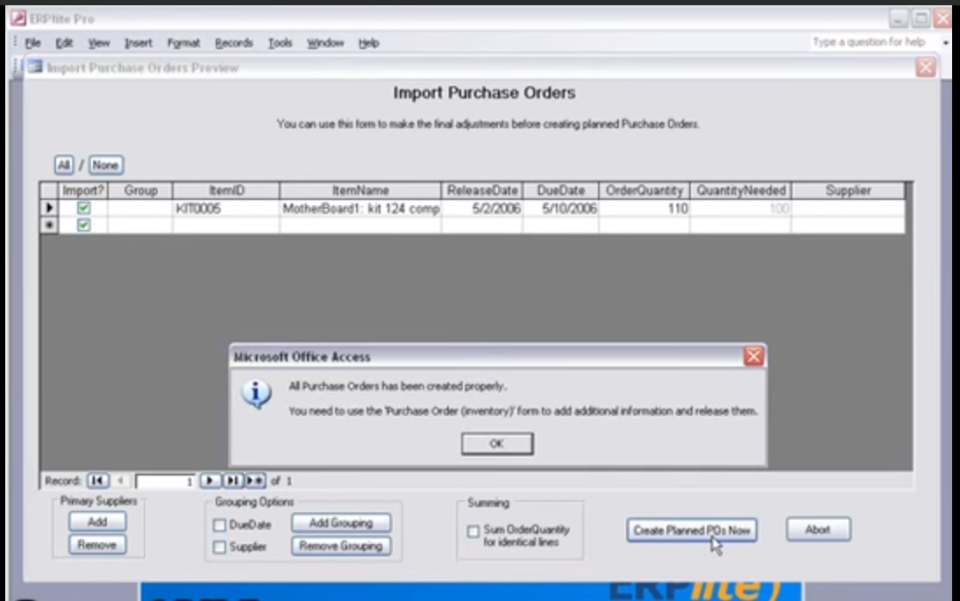960x601 pixels.
Task: Close the Import Purchase Orders Preview form
Action: point(925,67)
